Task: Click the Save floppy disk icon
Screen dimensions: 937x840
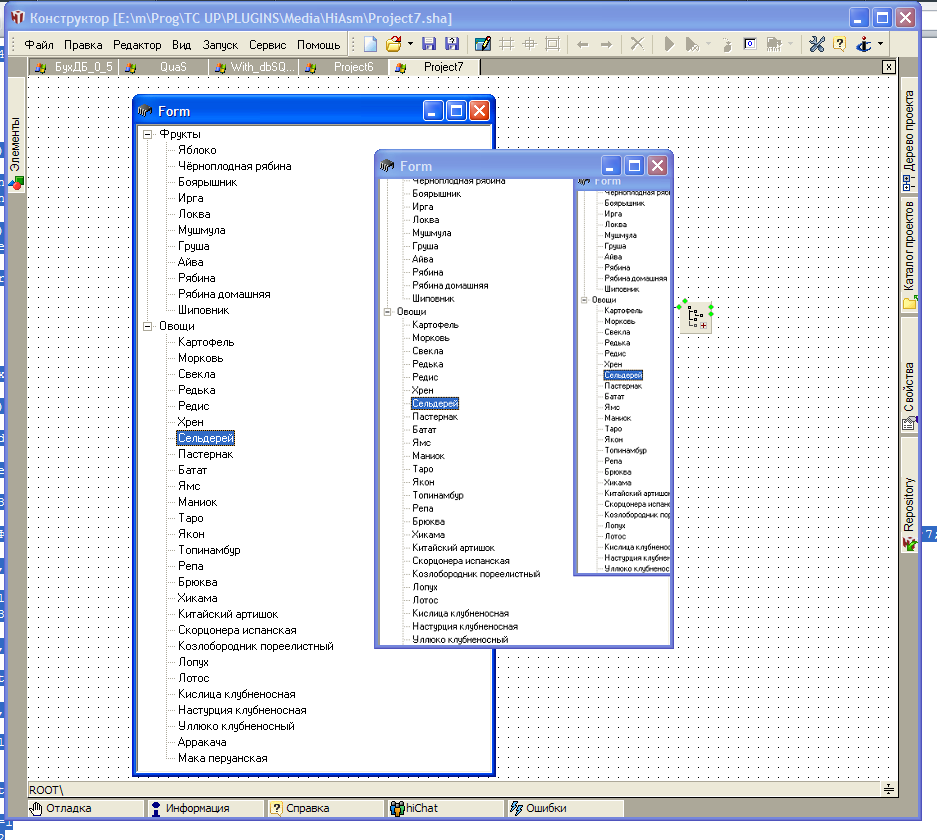Action: [x=429, y=44]
